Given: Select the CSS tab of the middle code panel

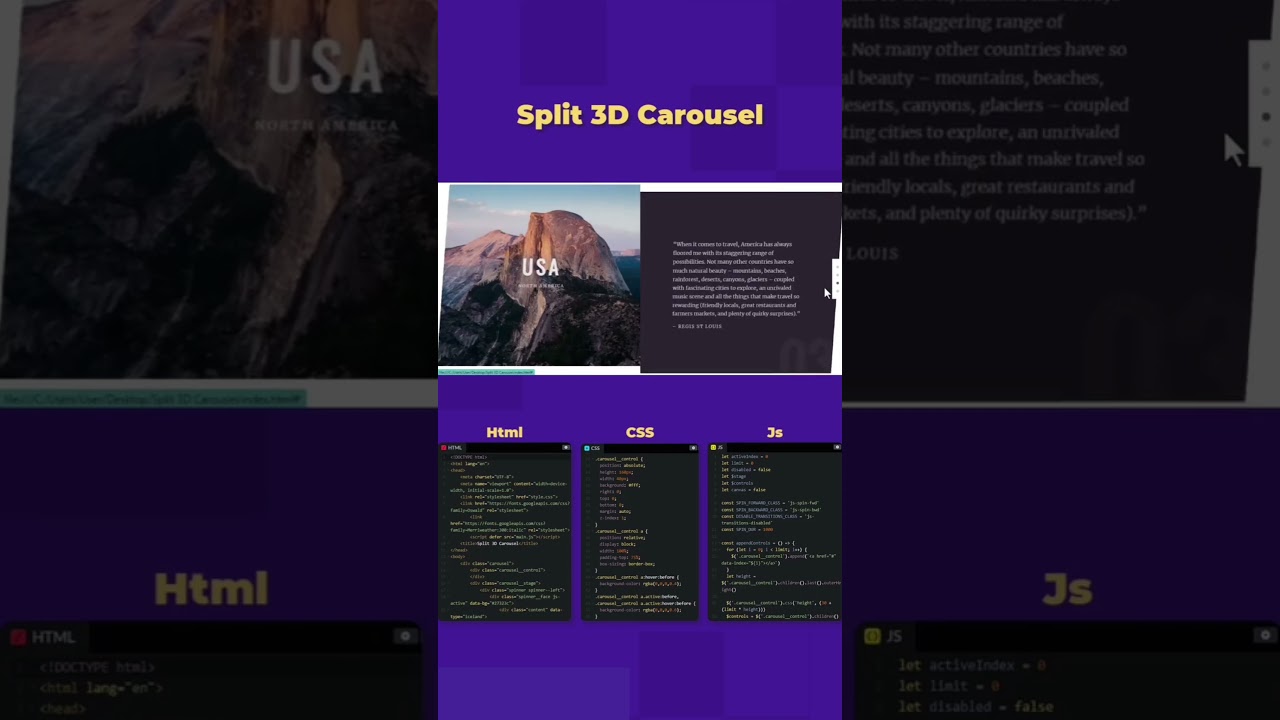Looking at the screenshot, I should point(593,448).
